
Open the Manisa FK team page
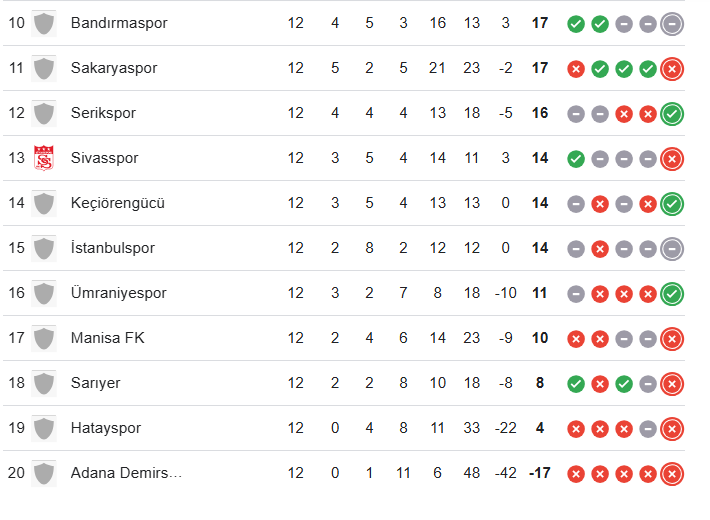[x=108, y=338]
